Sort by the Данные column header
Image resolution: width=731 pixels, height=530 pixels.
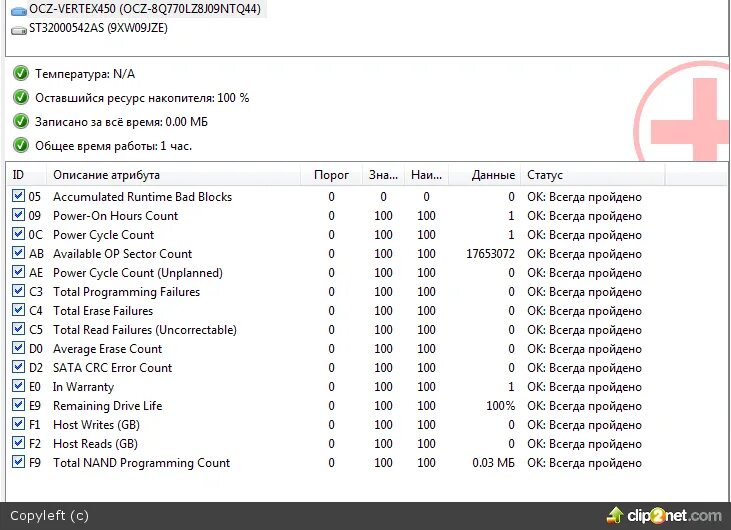coord(484,175)
